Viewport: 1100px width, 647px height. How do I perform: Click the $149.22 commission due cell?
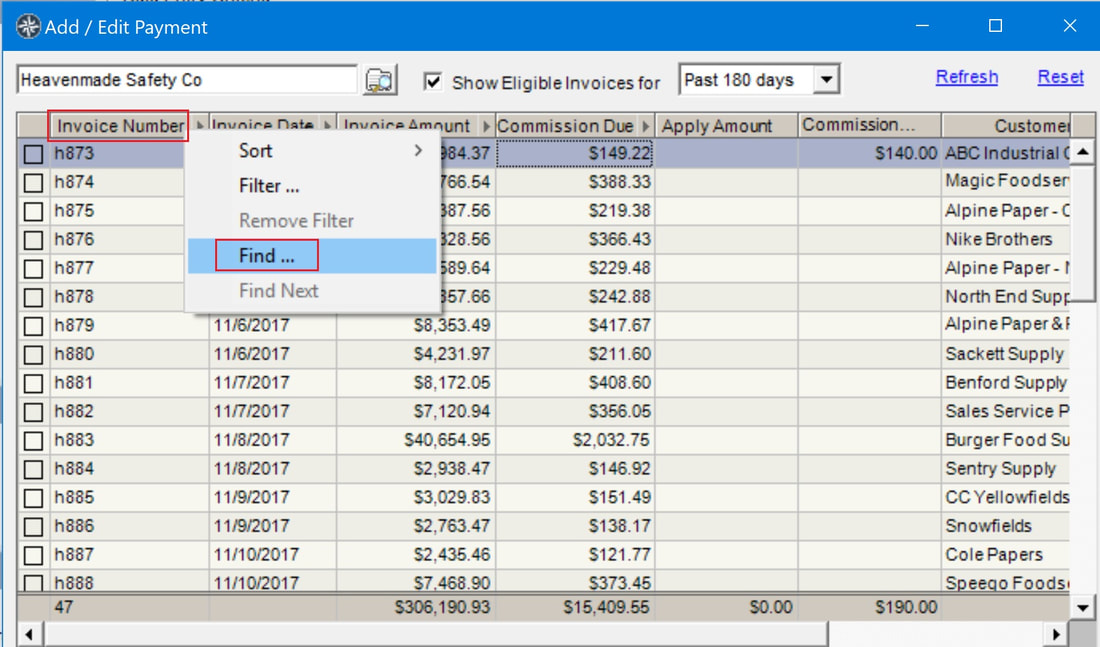pyautogui.click(x=575, y=153)
